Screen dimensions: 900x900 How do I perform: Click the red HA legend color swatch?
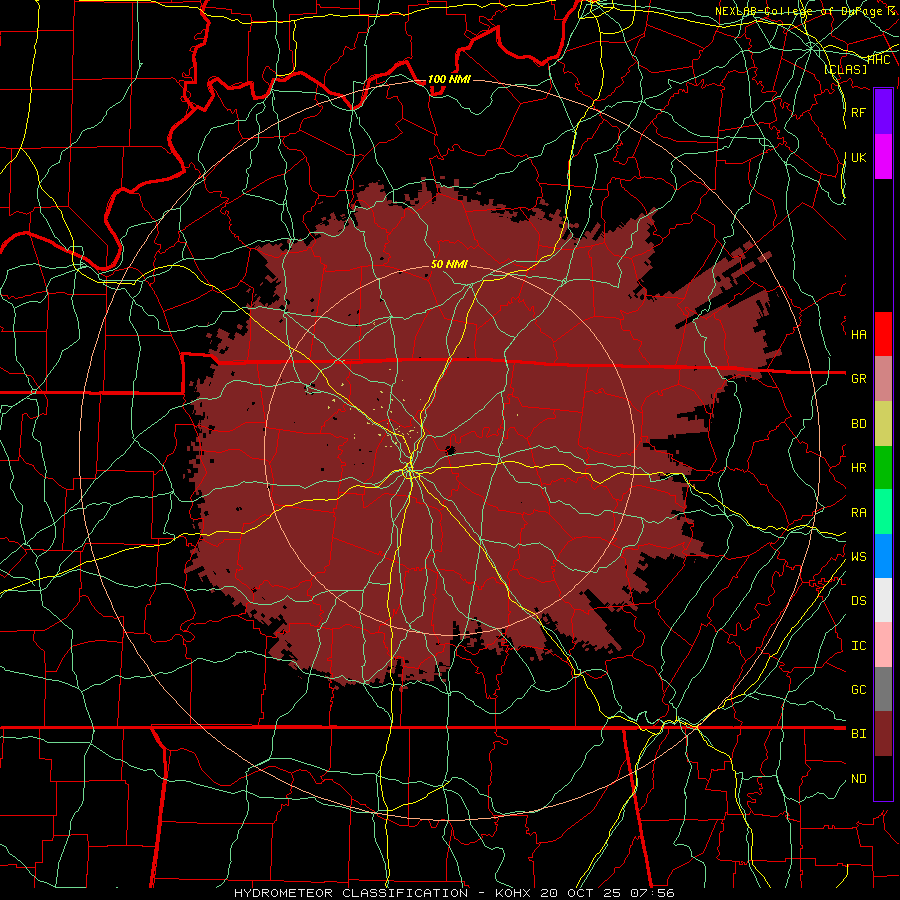coord(883,334)
